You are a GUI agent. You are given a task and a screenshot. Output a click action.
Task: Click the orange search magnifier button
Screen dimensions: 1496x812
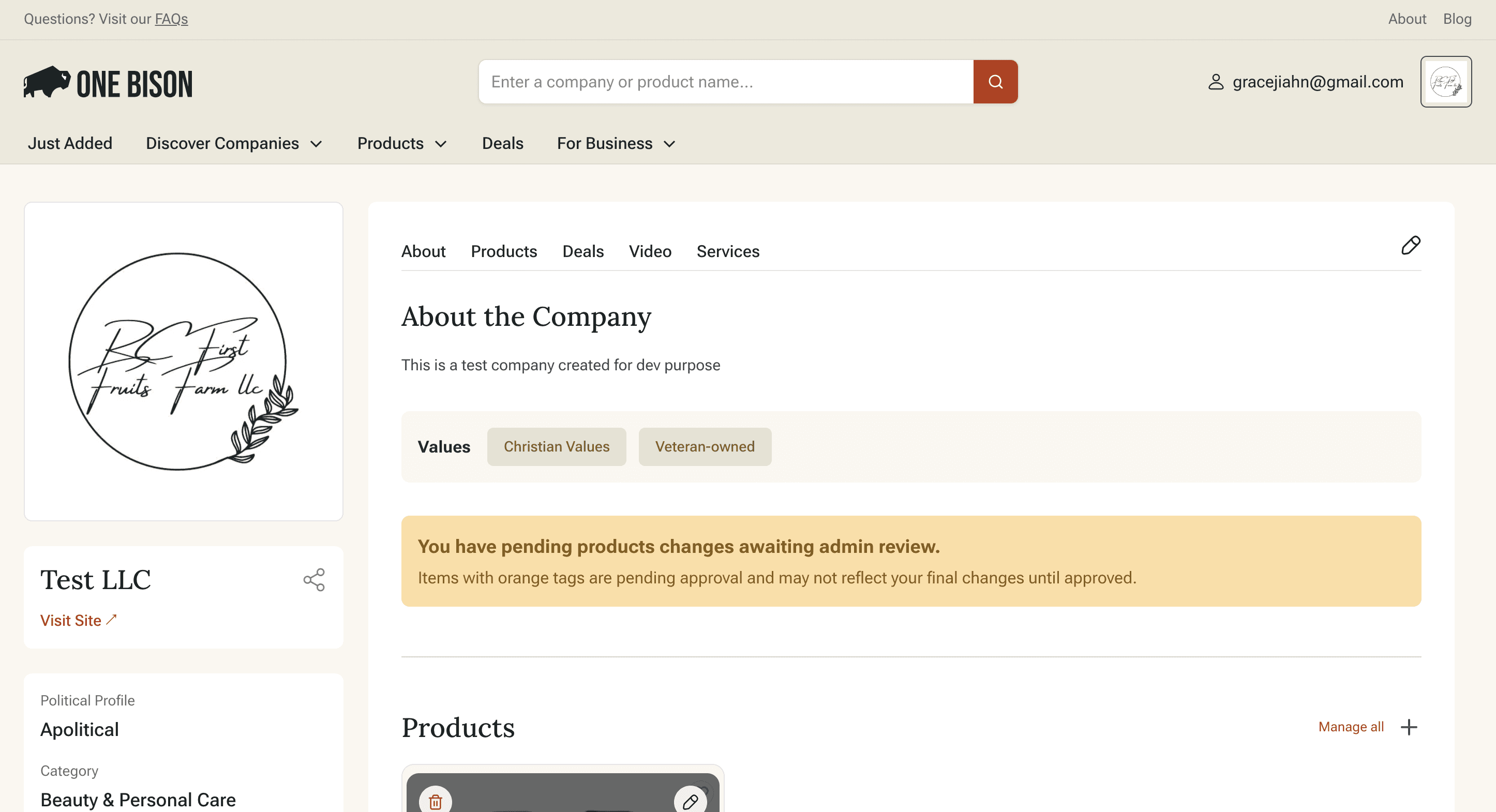coord(995,82)
